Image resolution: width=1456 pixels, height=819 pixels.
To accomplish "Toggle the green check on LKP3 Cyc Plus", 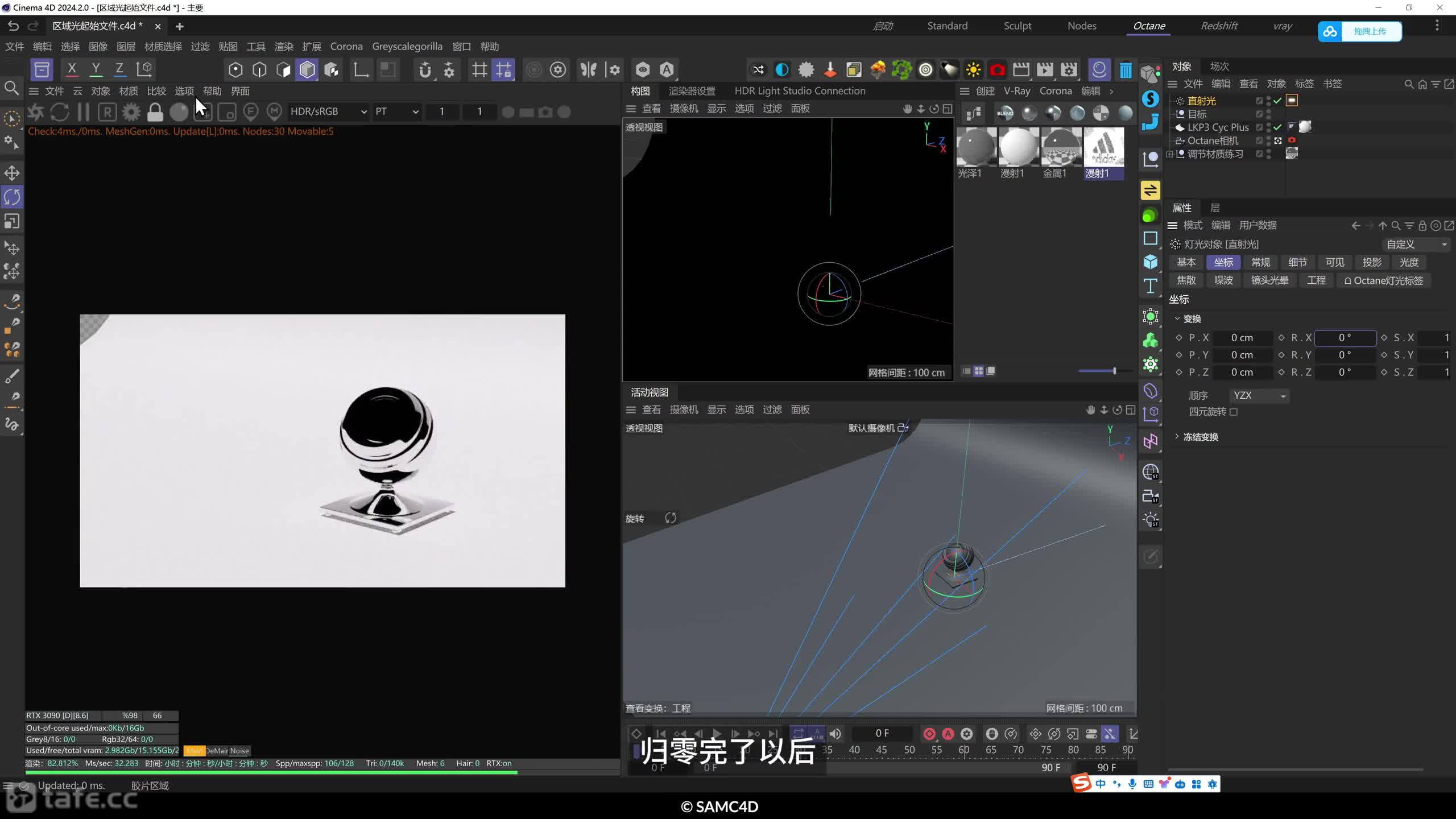I will tap(1277, 127).
